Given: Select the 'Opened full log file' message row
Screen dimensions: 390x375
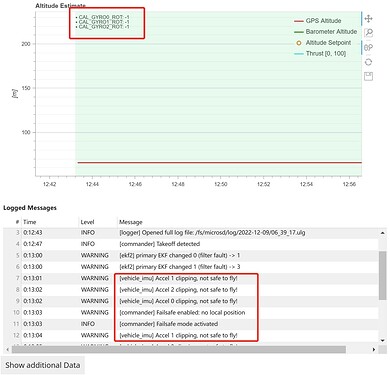Looking at the screenshot, I should coord(191,233).
